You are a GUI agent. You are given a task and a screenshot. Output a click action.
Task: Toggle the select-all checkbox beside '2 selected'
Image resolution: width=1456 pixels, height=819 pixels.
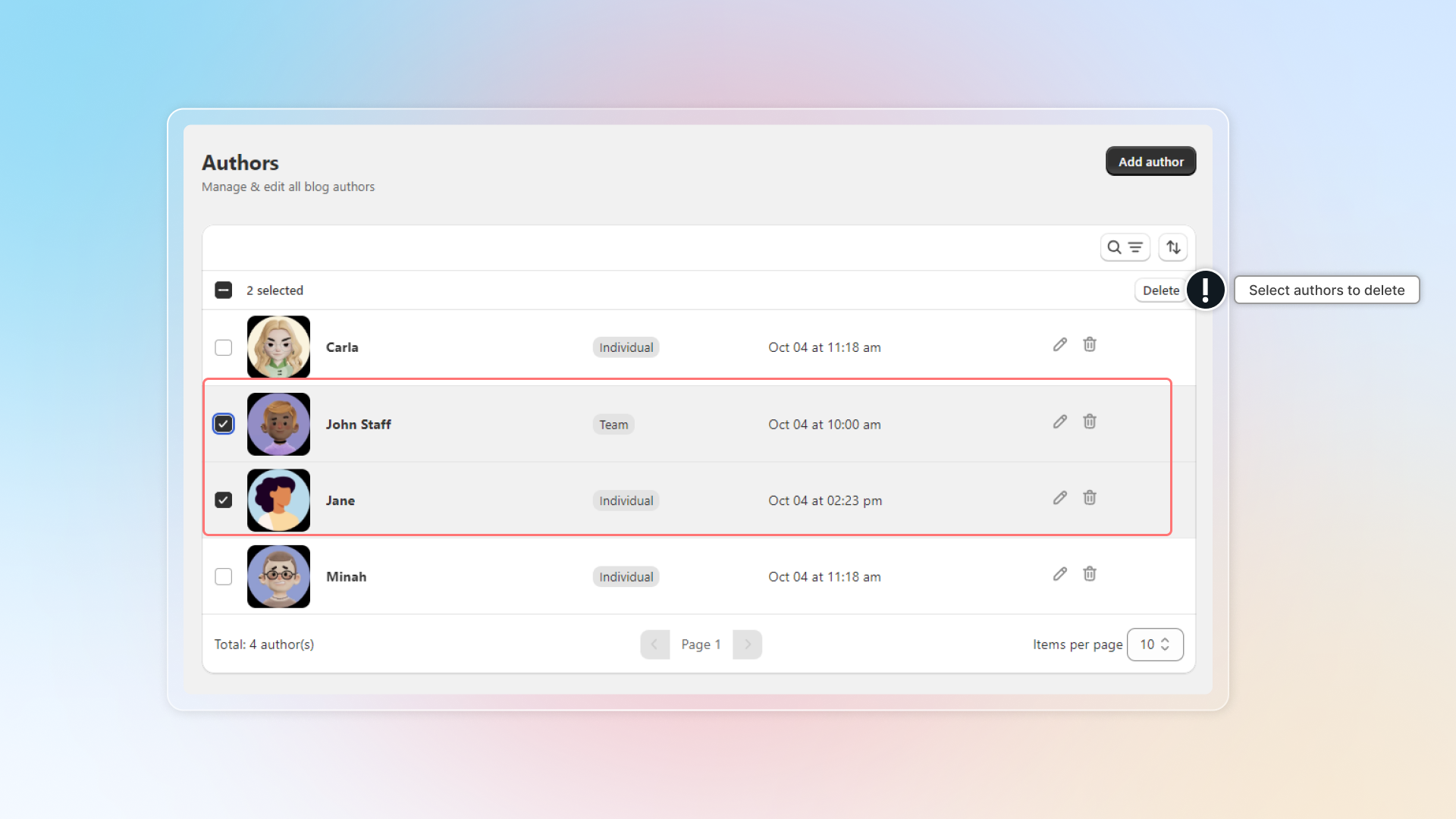[223, 290]
